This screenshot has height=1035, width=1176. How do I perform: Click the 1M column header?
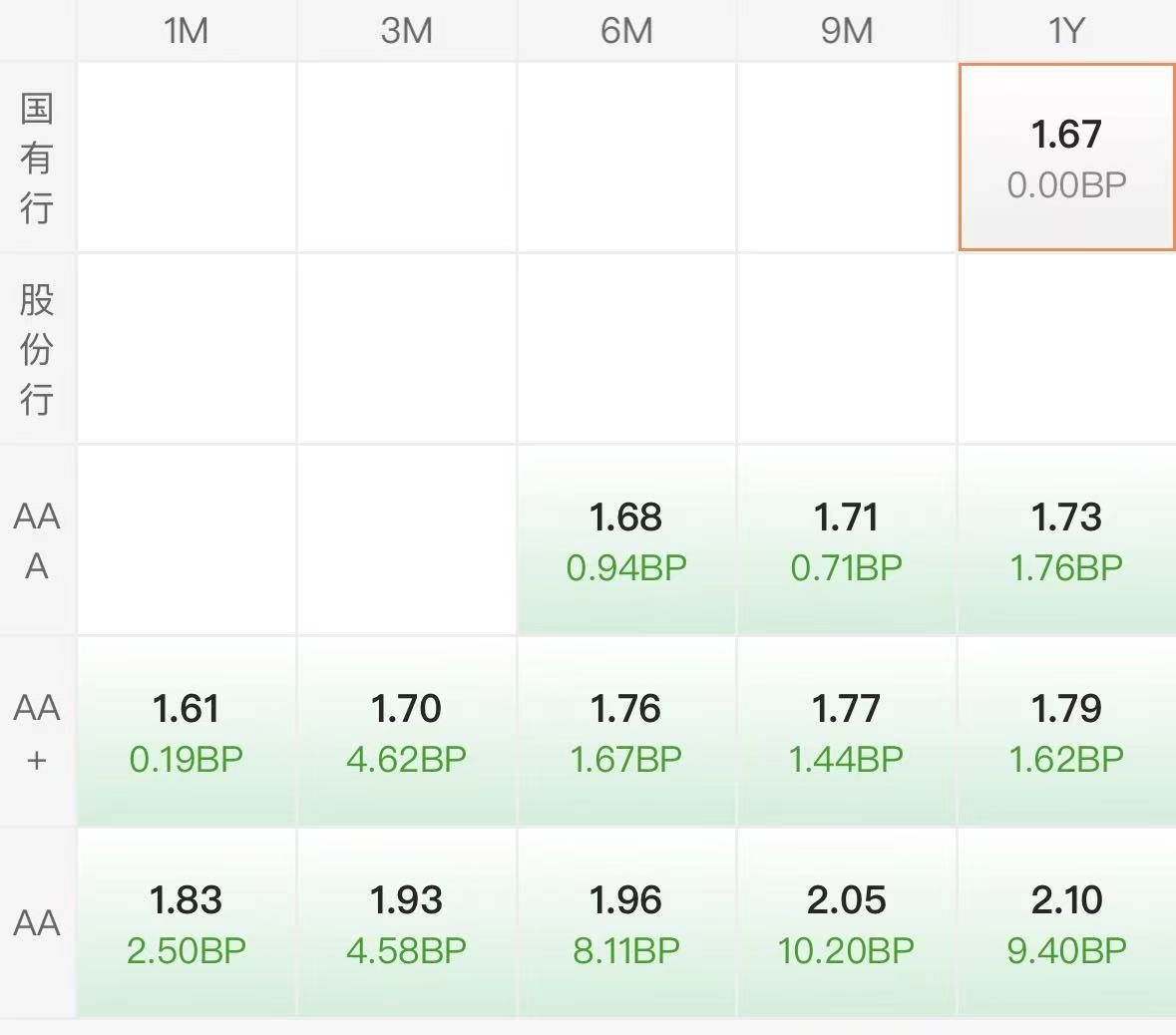(x=186, y=31)
